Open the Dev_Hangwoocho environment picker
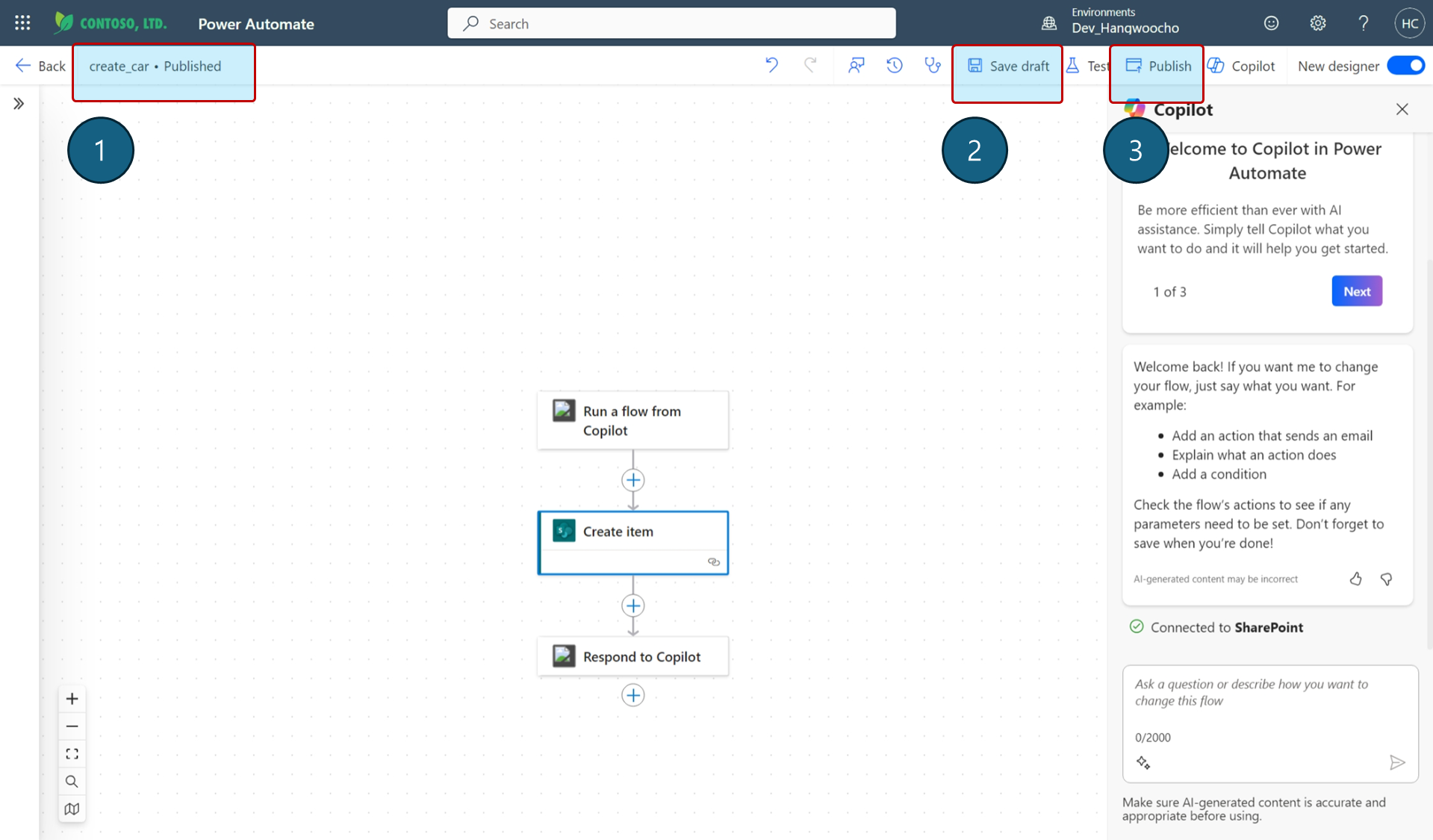1433x840 pixels. [1125, 28]
